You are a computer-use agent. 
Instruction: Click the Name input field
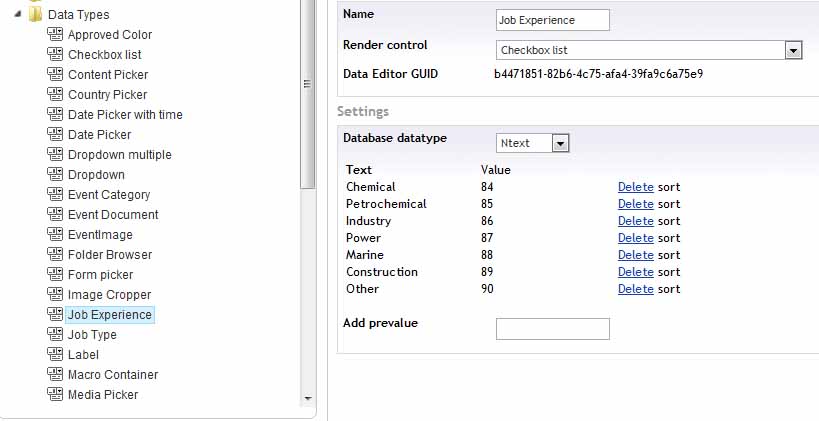pyautogui.click(x=552, y=20)
